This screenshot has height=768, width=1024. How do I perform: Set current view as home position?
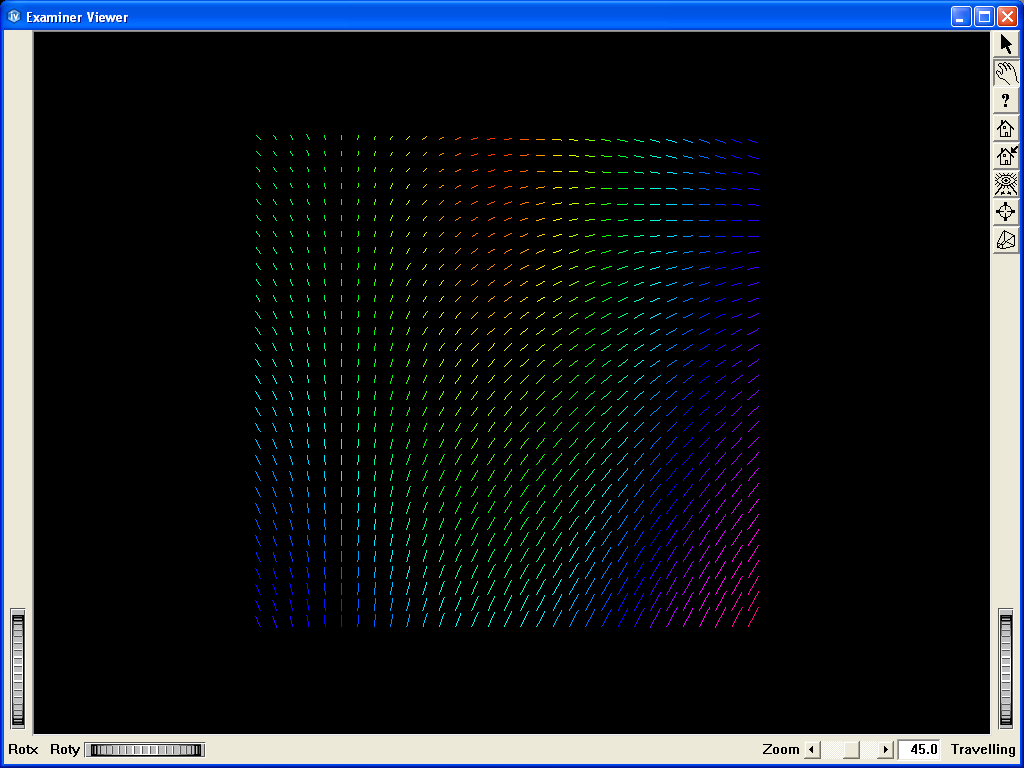pyautogui.click(x=1006, y=156)
